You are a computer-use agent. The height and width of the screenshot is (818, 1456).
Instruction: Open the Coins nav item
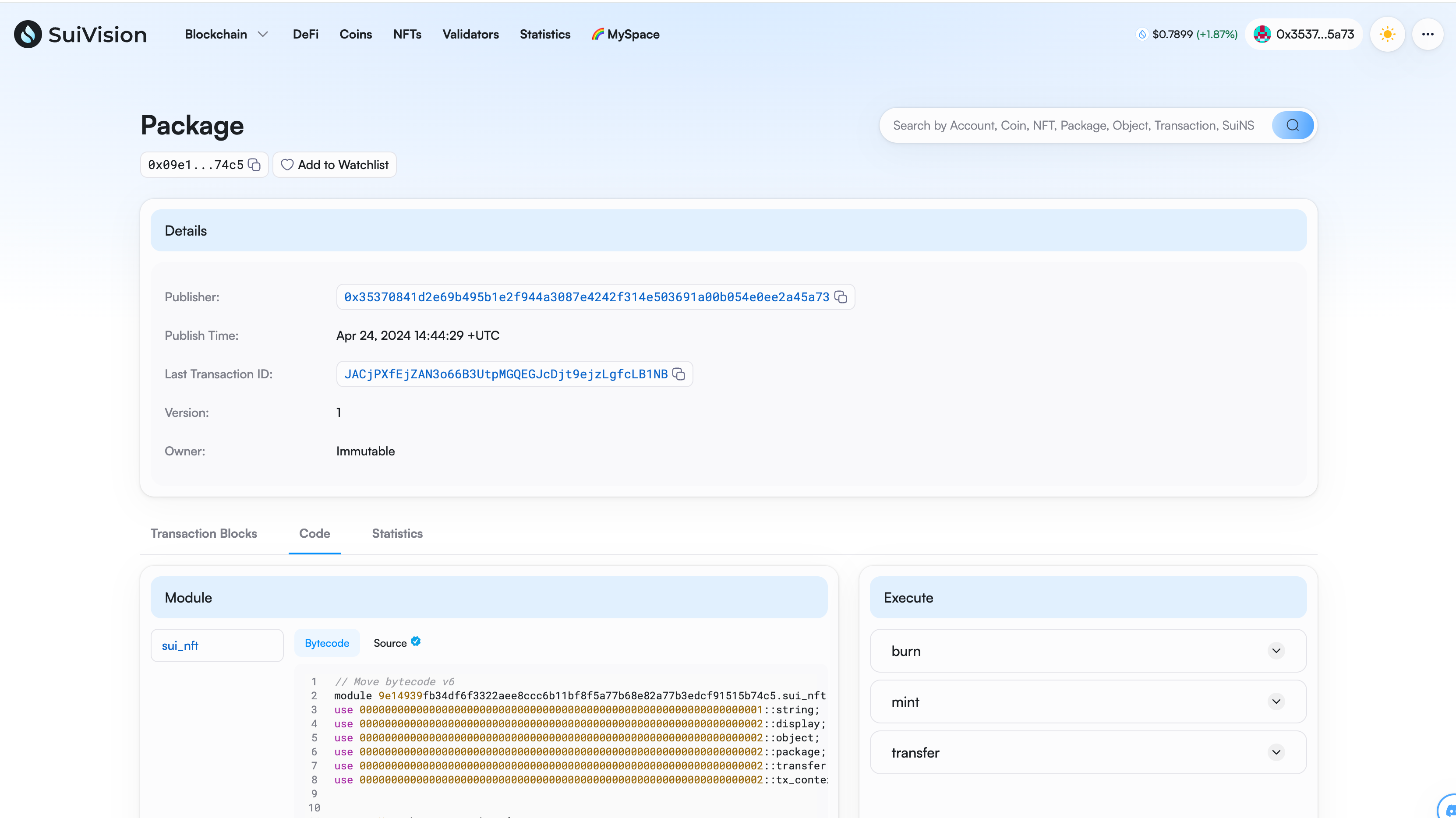click(x=356, y=35)
